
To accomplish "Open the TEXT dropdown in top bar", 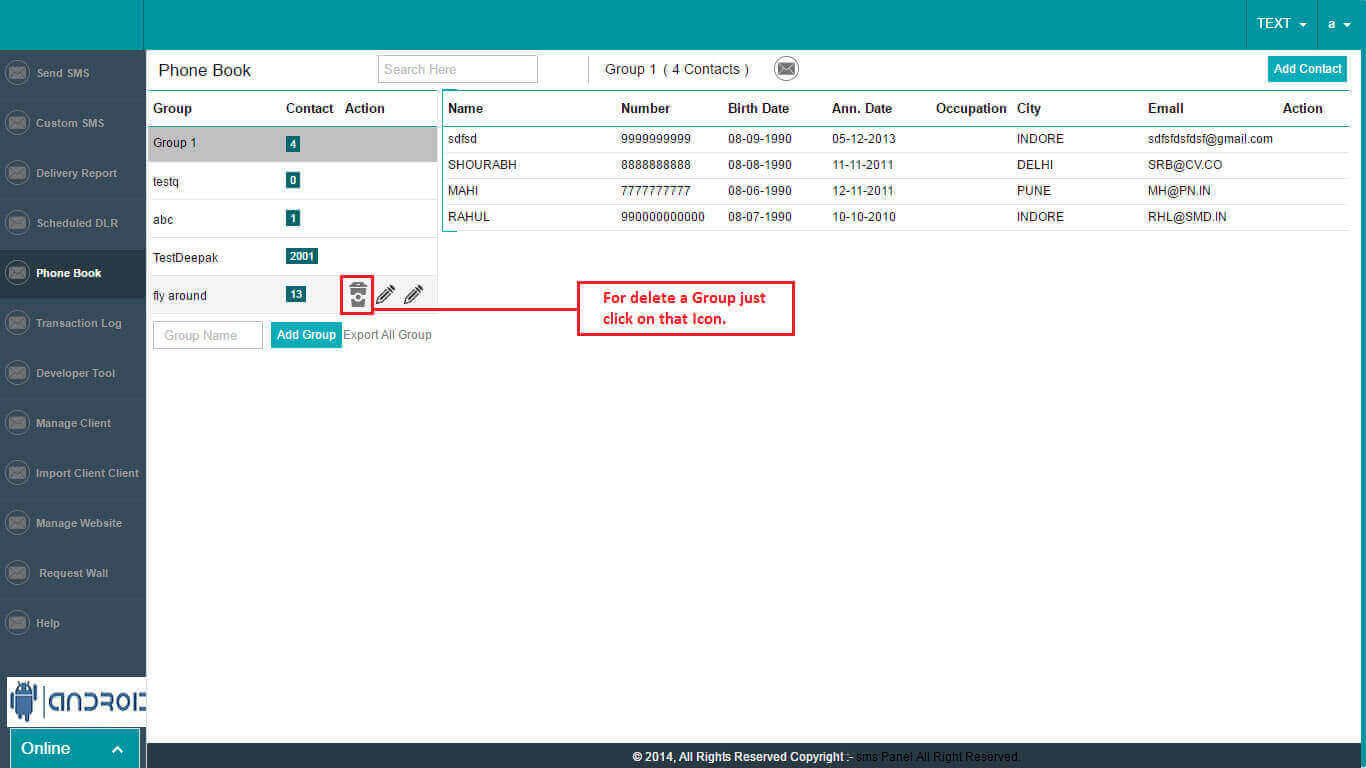I will tap(1281, 24).
